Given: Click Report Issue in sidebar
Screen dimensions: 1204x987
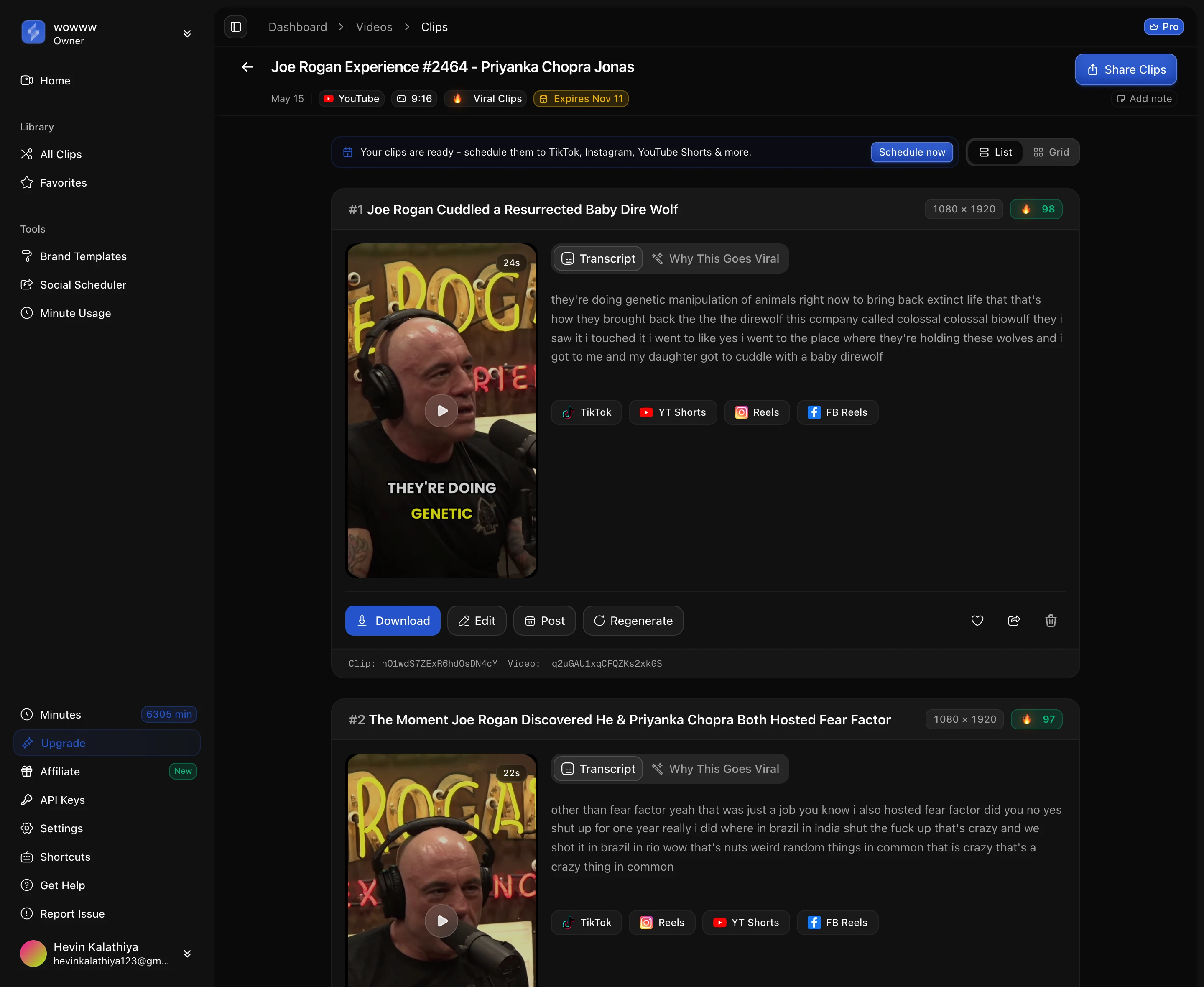Looking at the screenshot, I should point(107,913).
